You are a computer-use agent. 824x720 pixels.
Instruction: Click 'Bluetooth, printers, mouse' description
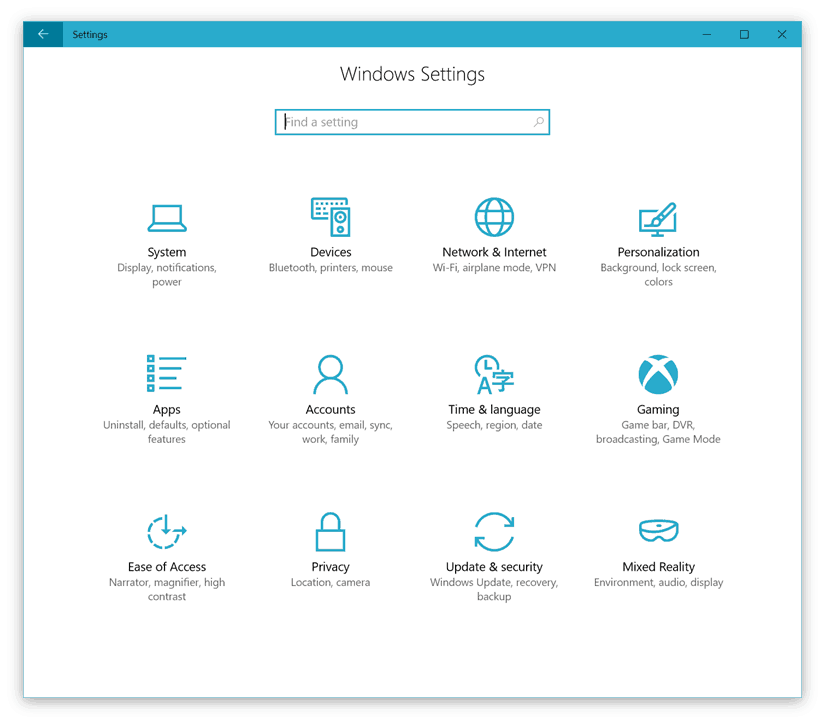pos(331,268)
